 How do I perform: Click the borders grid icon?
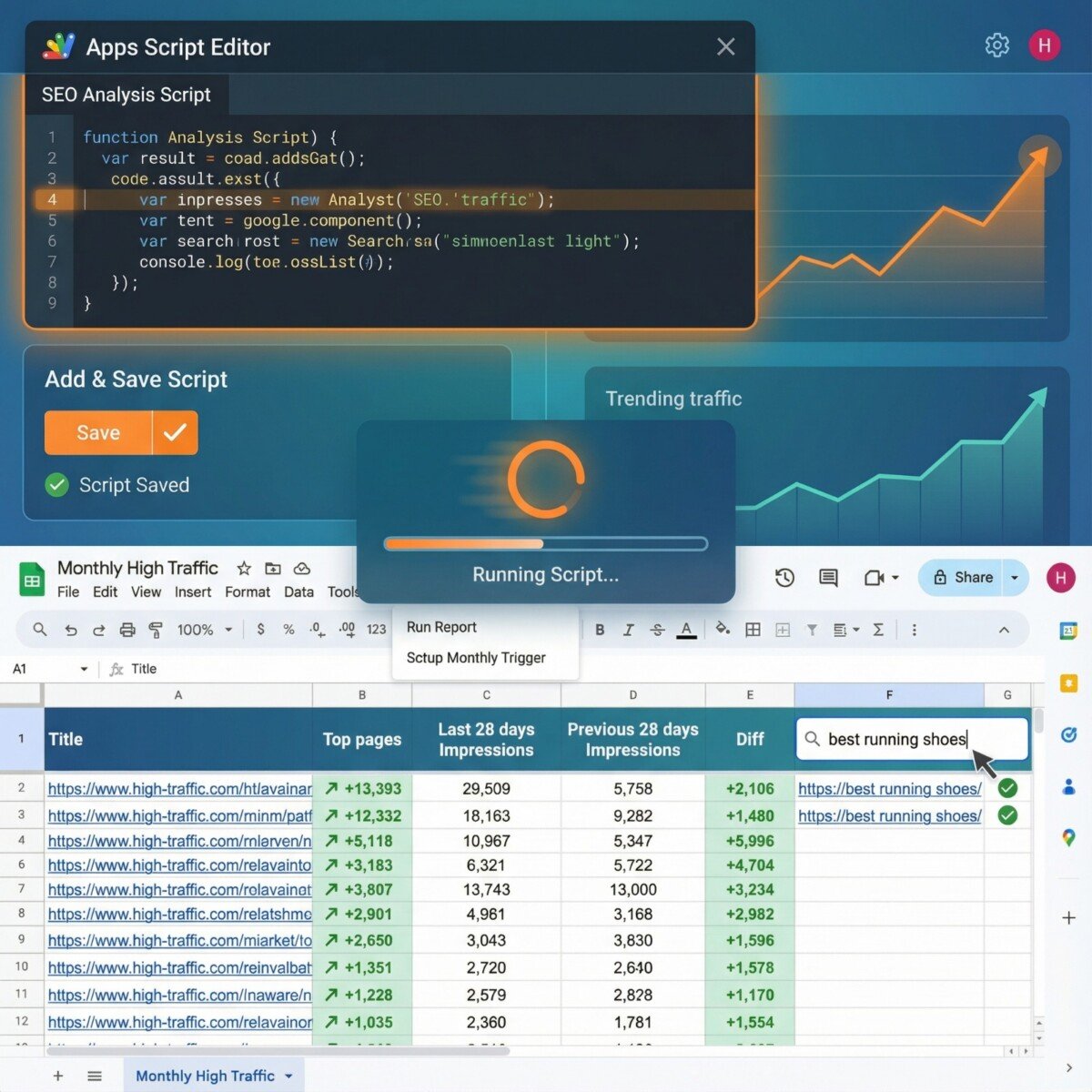click(753, 630)
